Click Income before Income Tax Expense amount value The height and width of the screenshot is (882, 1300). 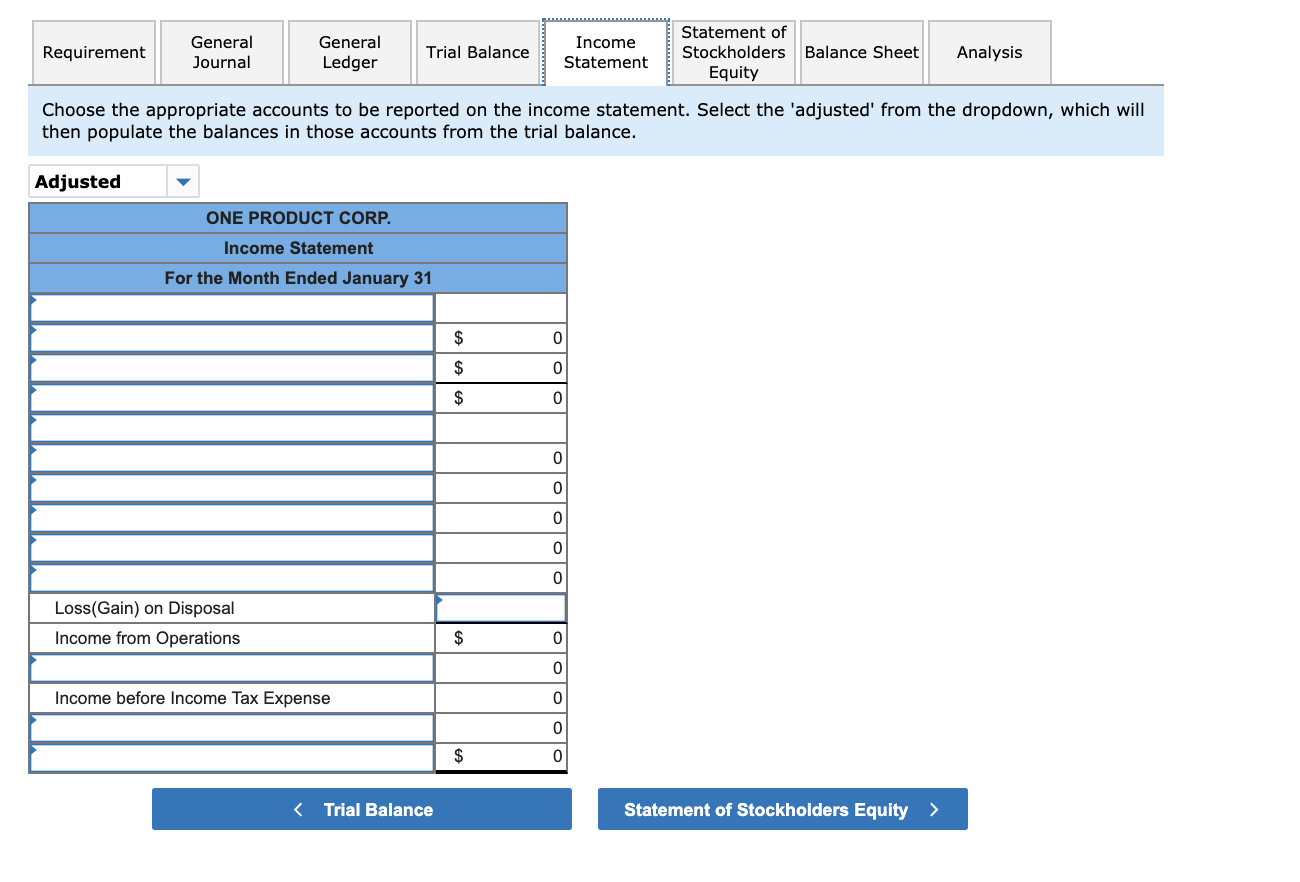[x=501, y=698]
